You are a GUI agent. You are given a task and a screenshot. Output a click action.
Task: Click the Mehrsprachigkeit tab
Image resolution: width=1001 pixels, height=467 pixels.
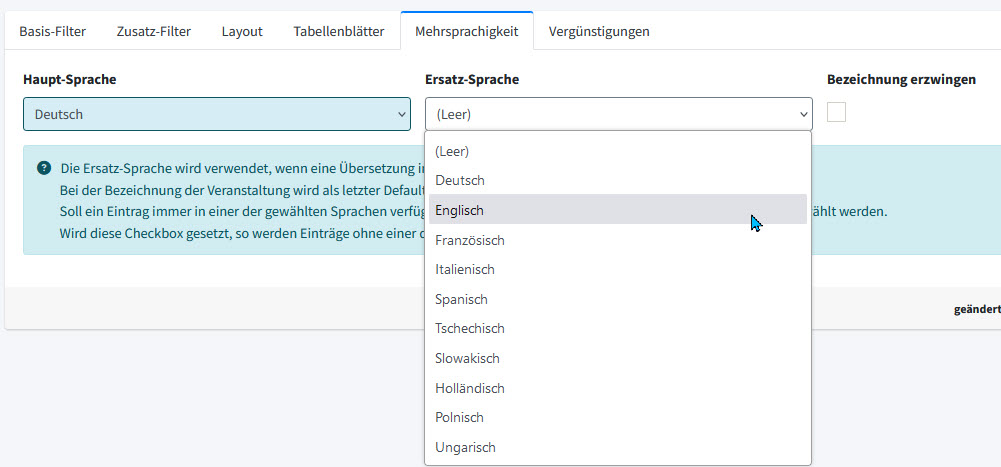point(467,31)
